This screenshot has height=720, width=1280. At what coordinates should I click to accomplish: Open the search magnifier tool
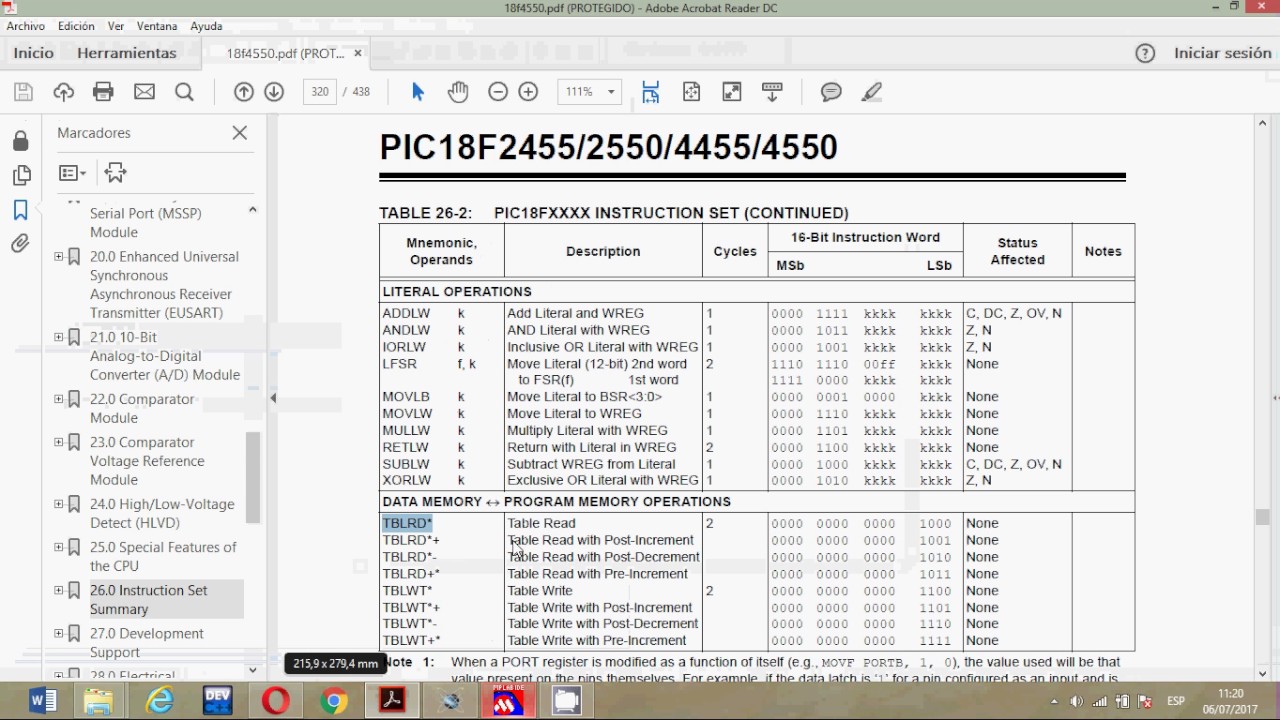[184, 92]
